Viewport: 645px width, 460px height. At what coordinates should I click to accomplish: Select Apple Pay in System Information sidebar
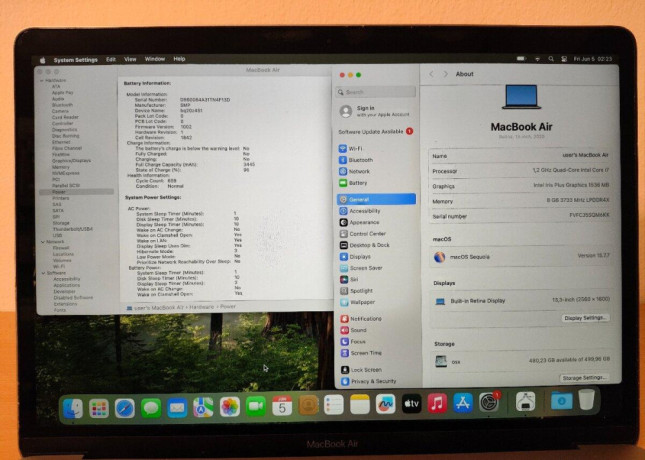coord(62,93)
